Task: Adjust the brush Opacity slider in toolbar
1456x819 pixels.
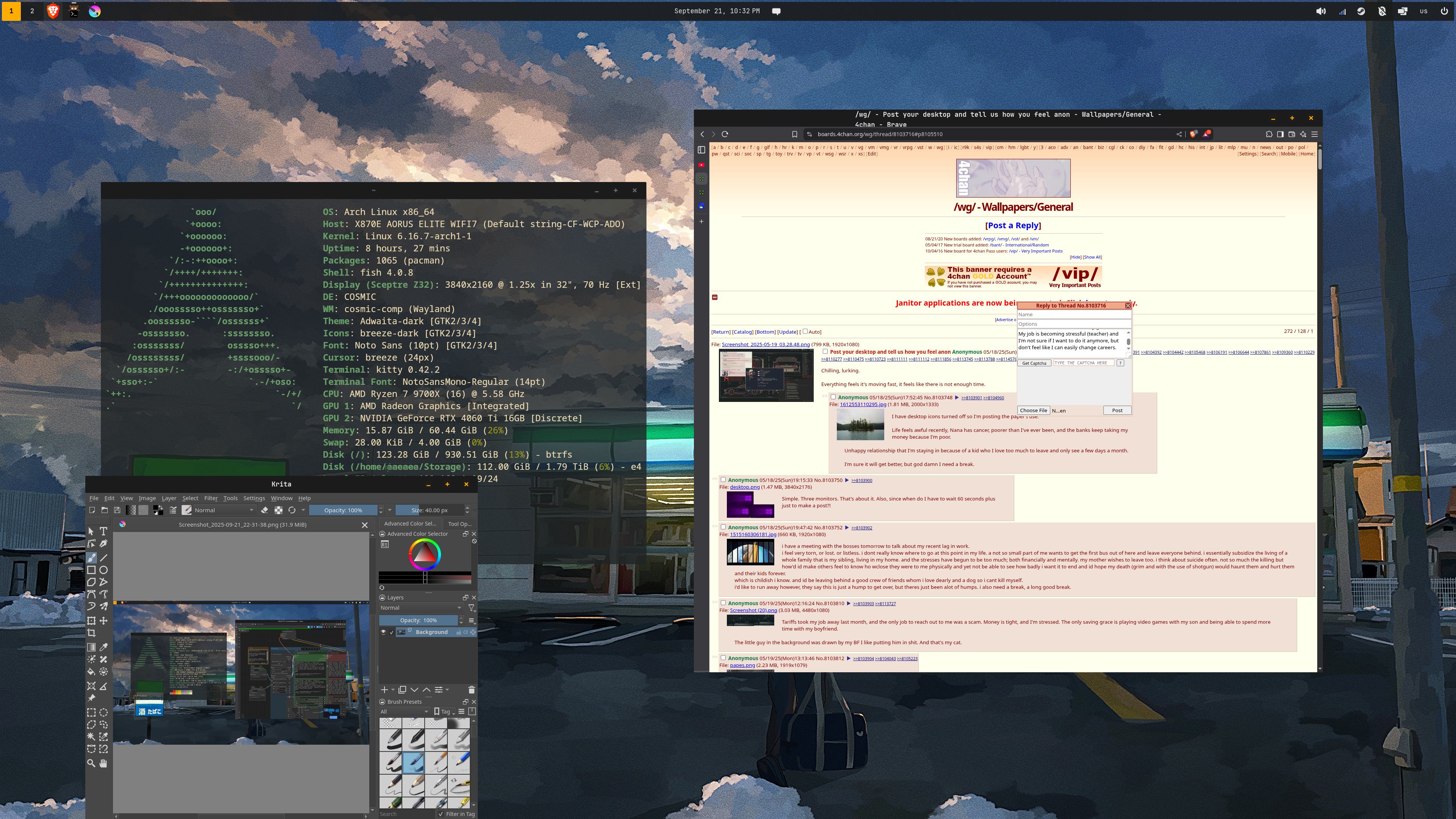Action: [343, 510]
